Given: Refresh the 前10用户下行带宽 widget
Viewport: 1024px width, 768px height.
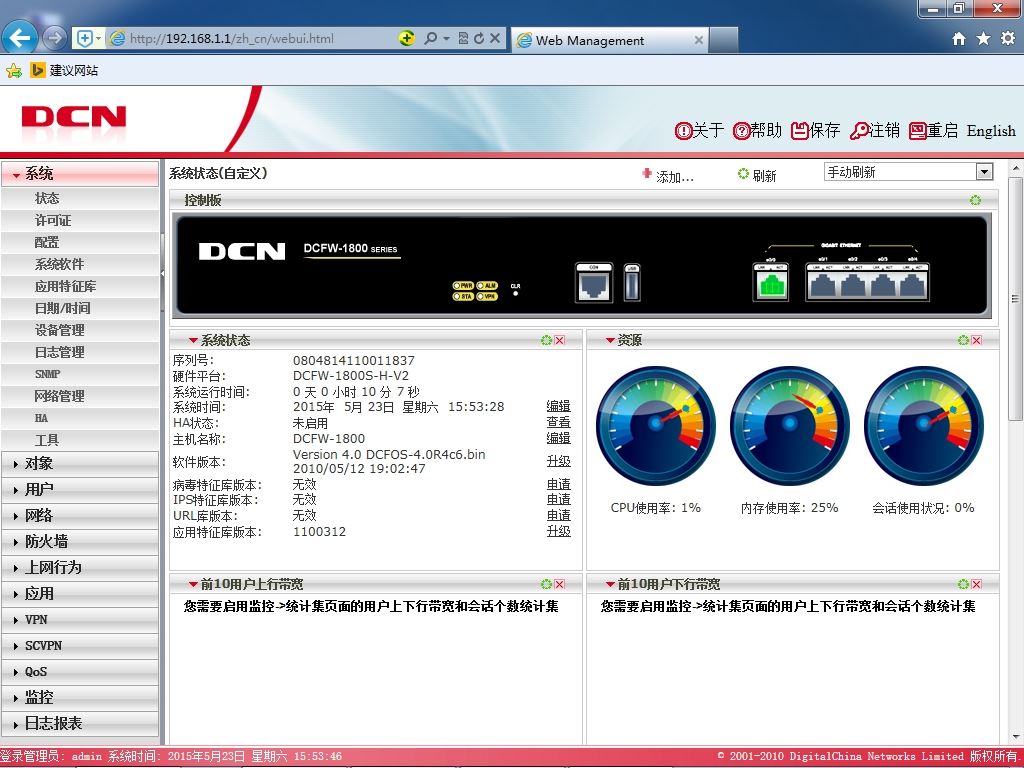Looking at the screenshot, I should (x=963, y=584).
